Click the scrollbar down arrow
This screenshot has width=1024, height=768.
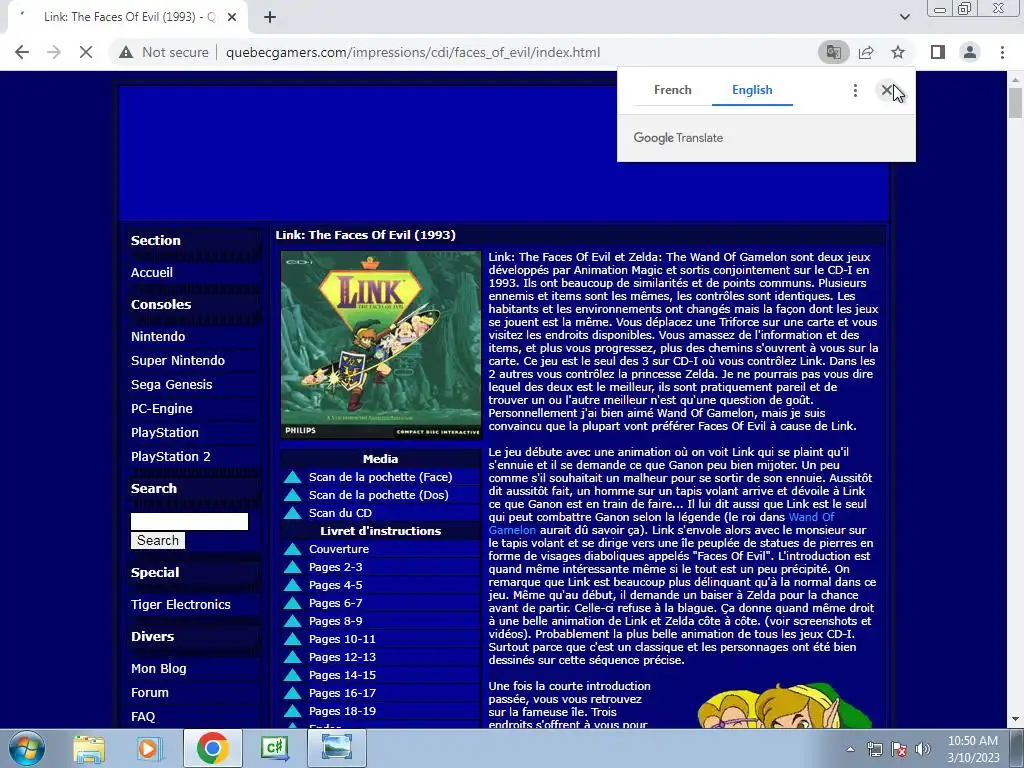(1015, 720)
